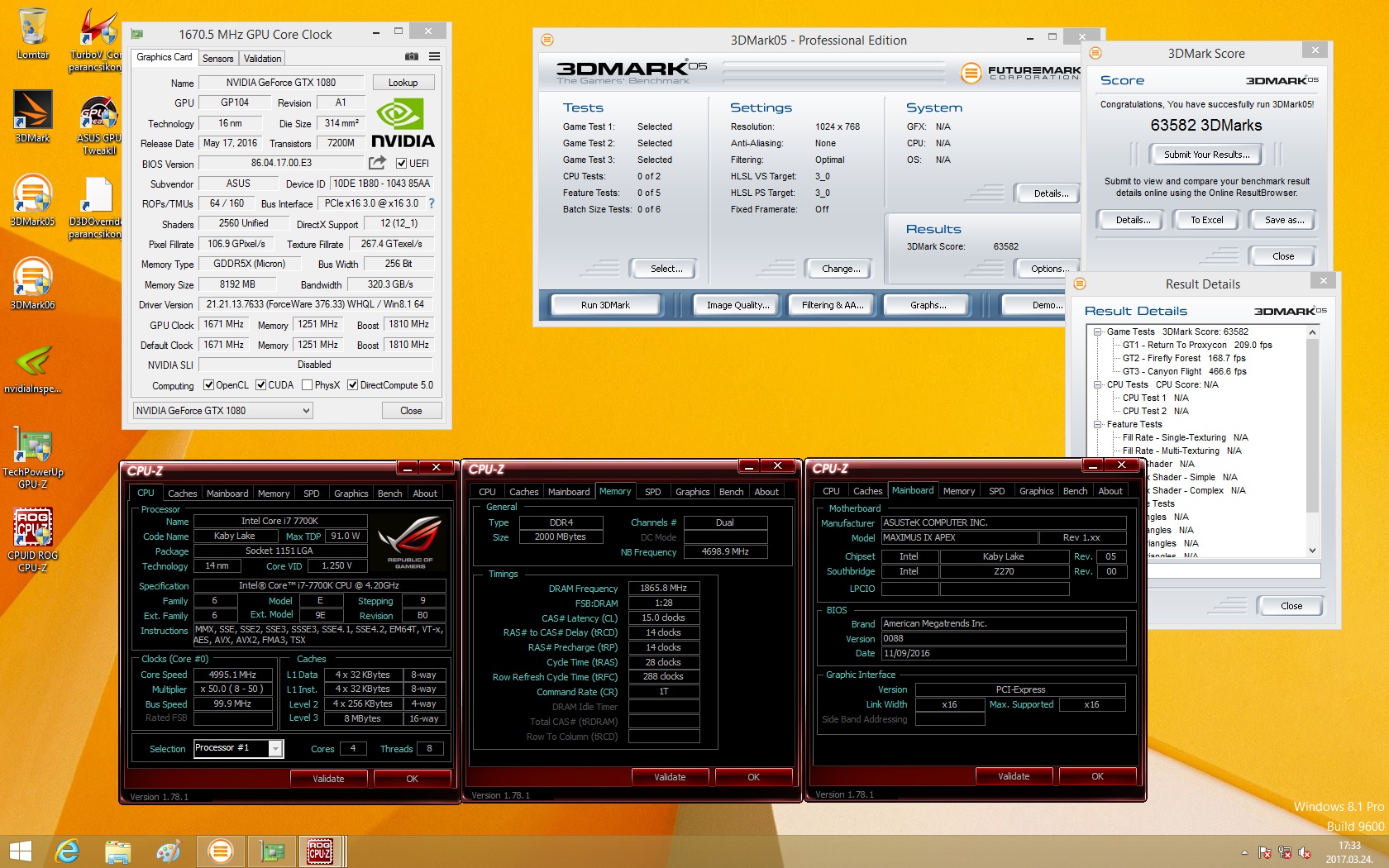This screenshot has width=1389, height=868.
Task: Open ASUS GPU Tweak II desktop icon
Action: pyautogui.click(x=99, y=124)
